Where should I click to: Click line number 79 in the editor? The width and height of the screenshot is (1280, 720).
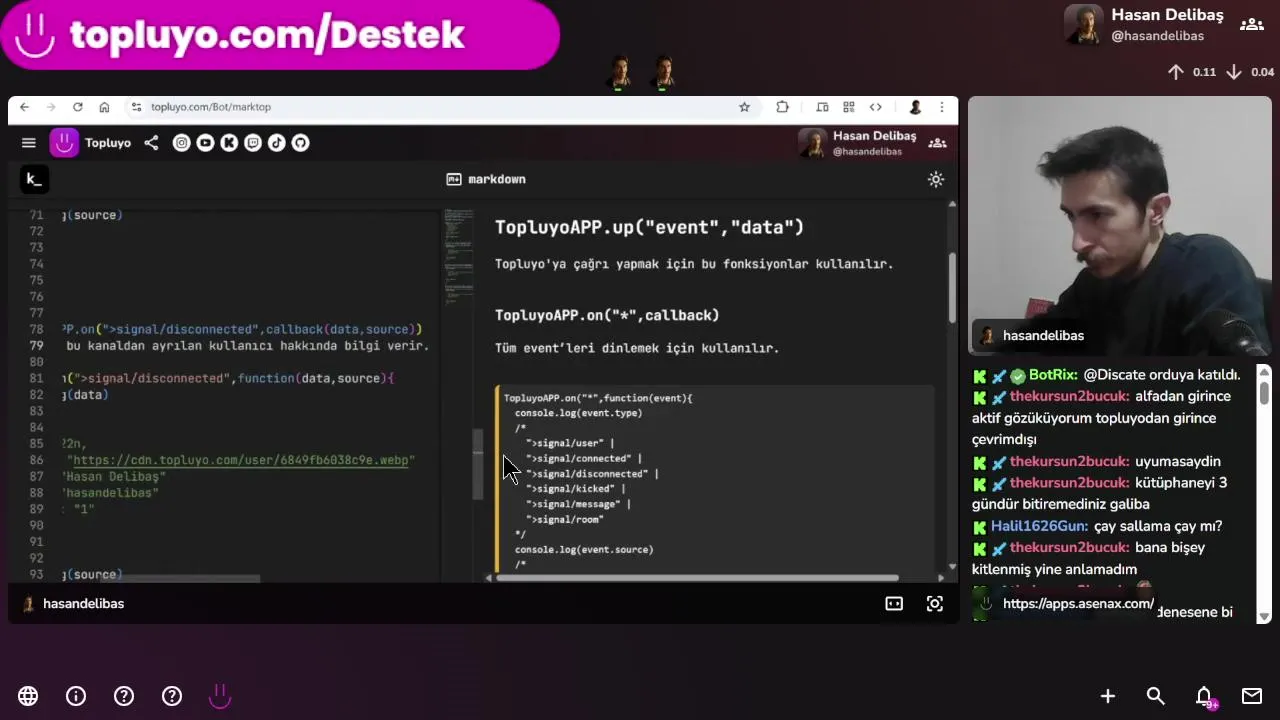pyautogui.click(x=36, y=346)
